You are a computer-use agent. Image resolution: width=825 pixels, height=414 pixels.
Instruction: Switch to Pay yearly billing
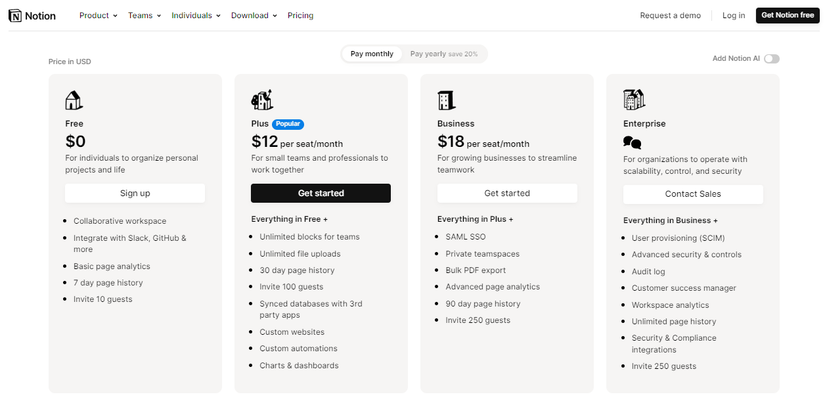tap(444, 54)
